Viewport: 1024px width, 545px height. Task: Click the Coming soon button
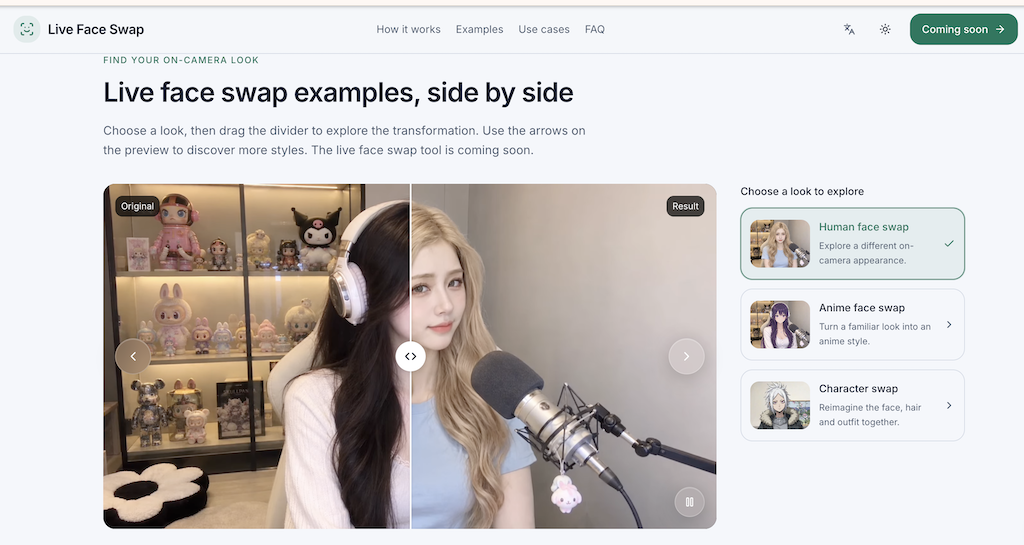click(x=963, y=29)
